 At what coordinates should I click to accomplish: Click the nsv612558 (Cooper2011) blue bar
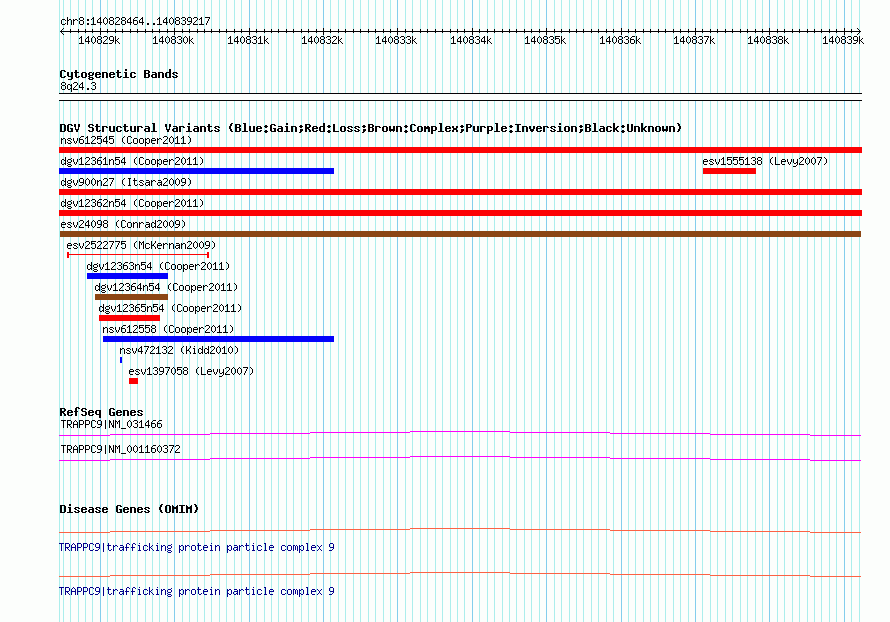coord(219,339)
